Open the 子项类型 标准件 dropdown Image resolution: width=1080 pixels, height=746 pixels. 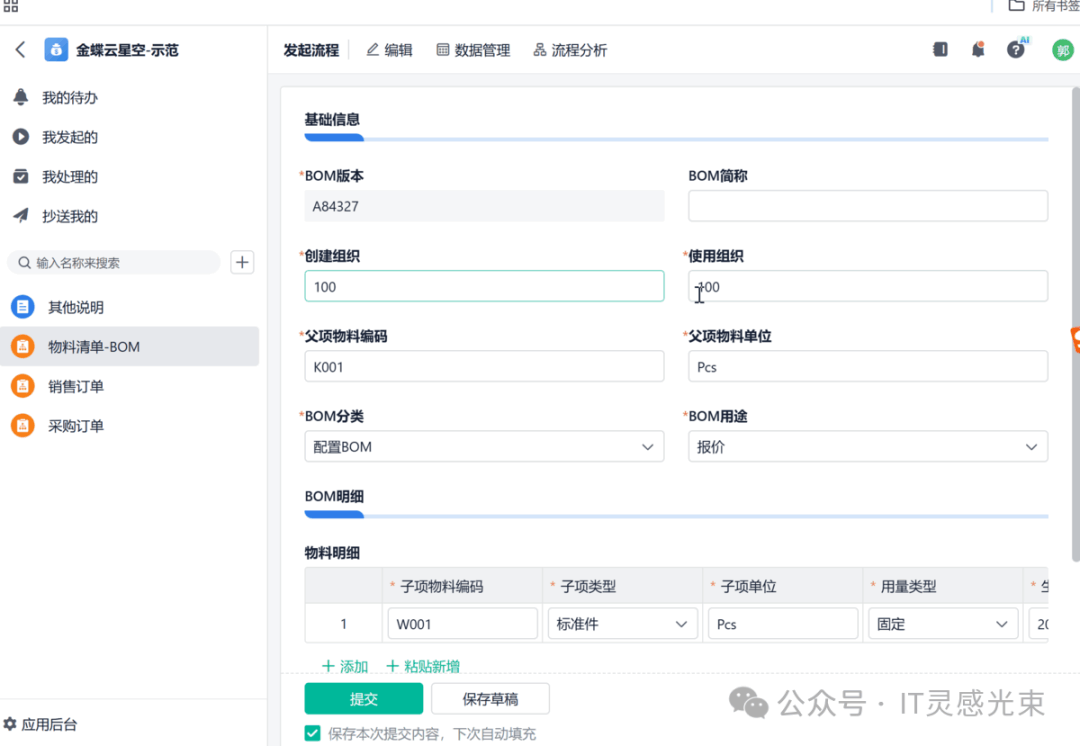(622, 624)
